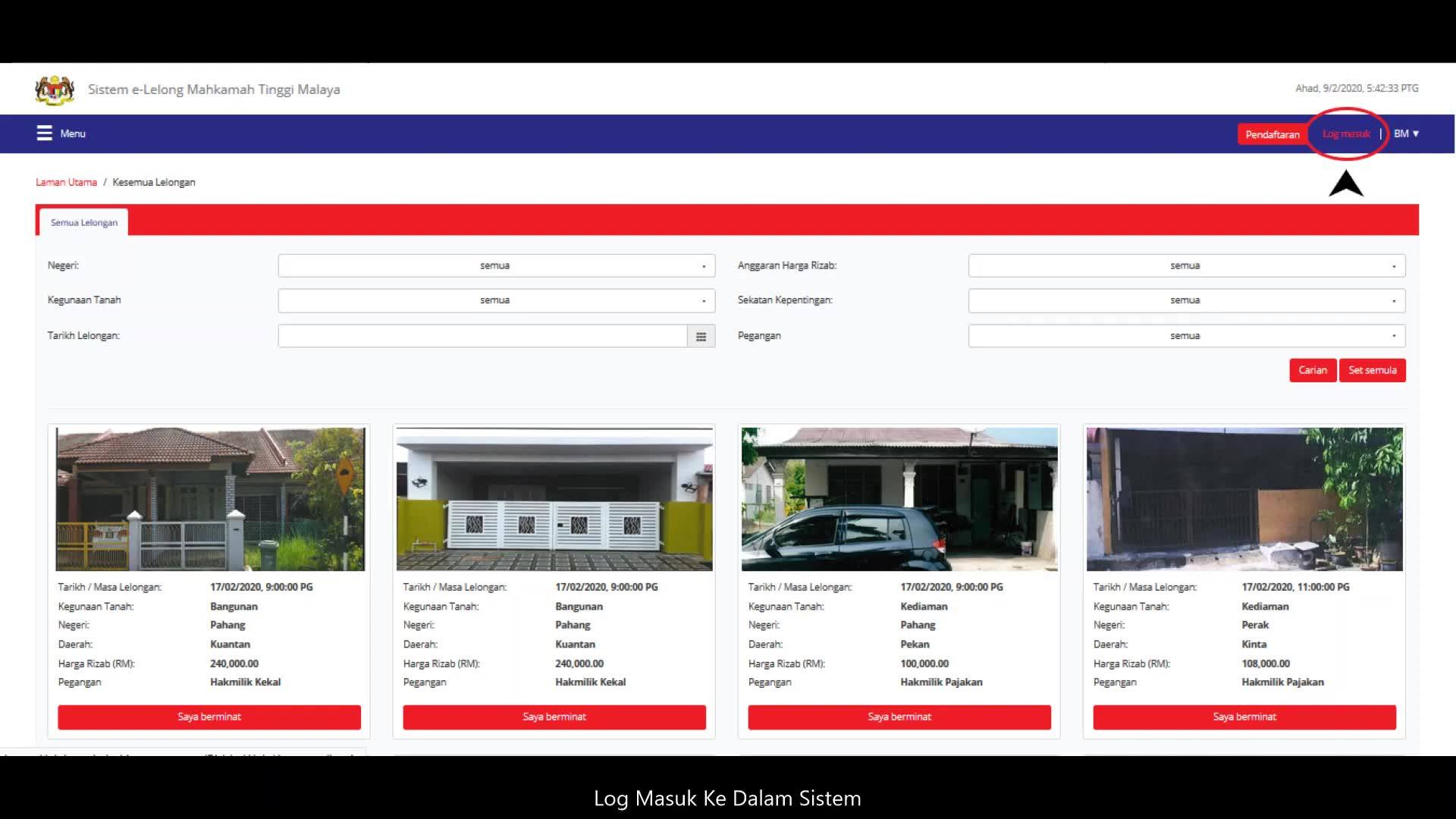Click the Pekan district value
The image size is (1456, 819).
tap(915, 645)
